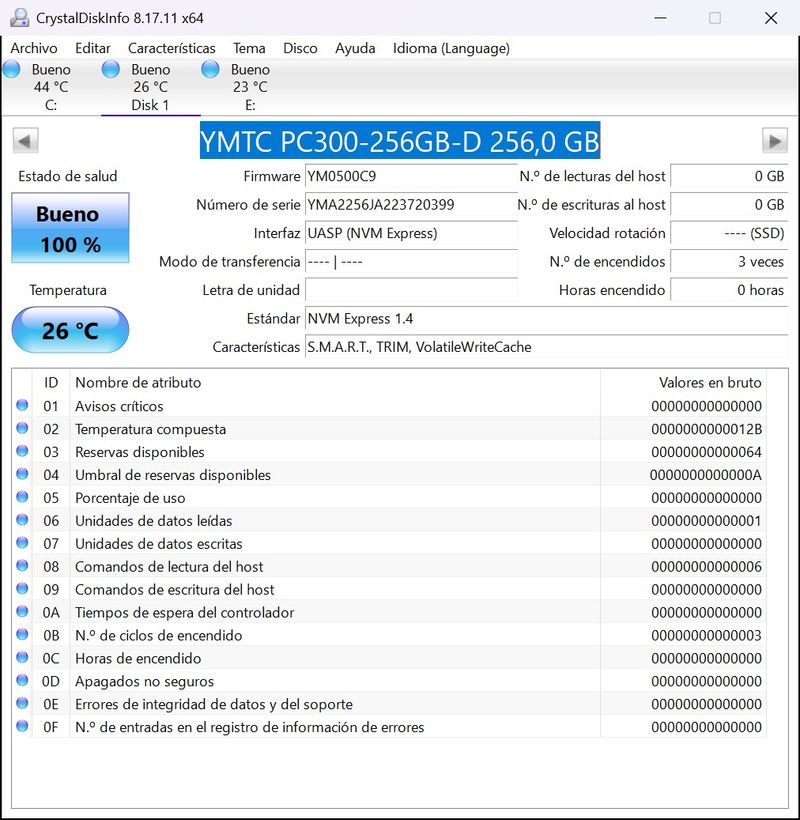Viewport: 800px width, 820px height.
Task: Click raw value 00000000000064
Action: (706, 452)
